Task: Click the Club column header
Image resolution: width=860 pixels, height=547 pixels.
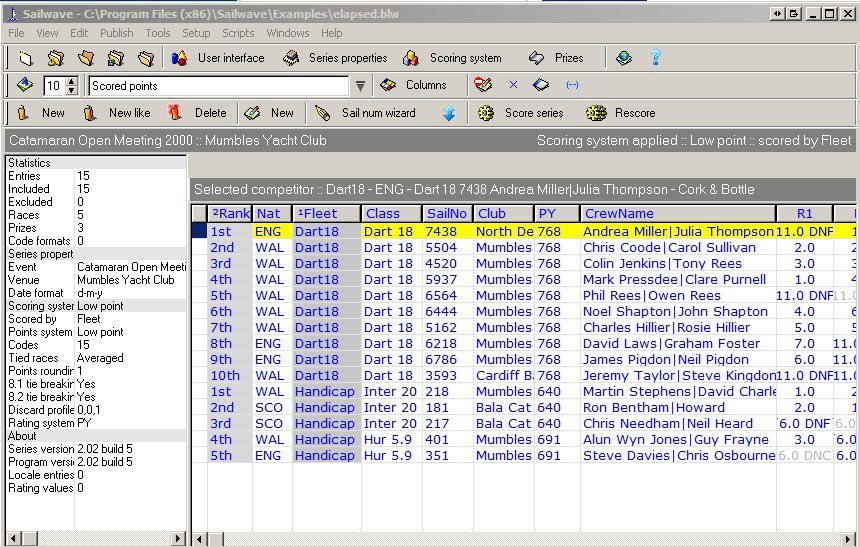Action: coord(503,213)
